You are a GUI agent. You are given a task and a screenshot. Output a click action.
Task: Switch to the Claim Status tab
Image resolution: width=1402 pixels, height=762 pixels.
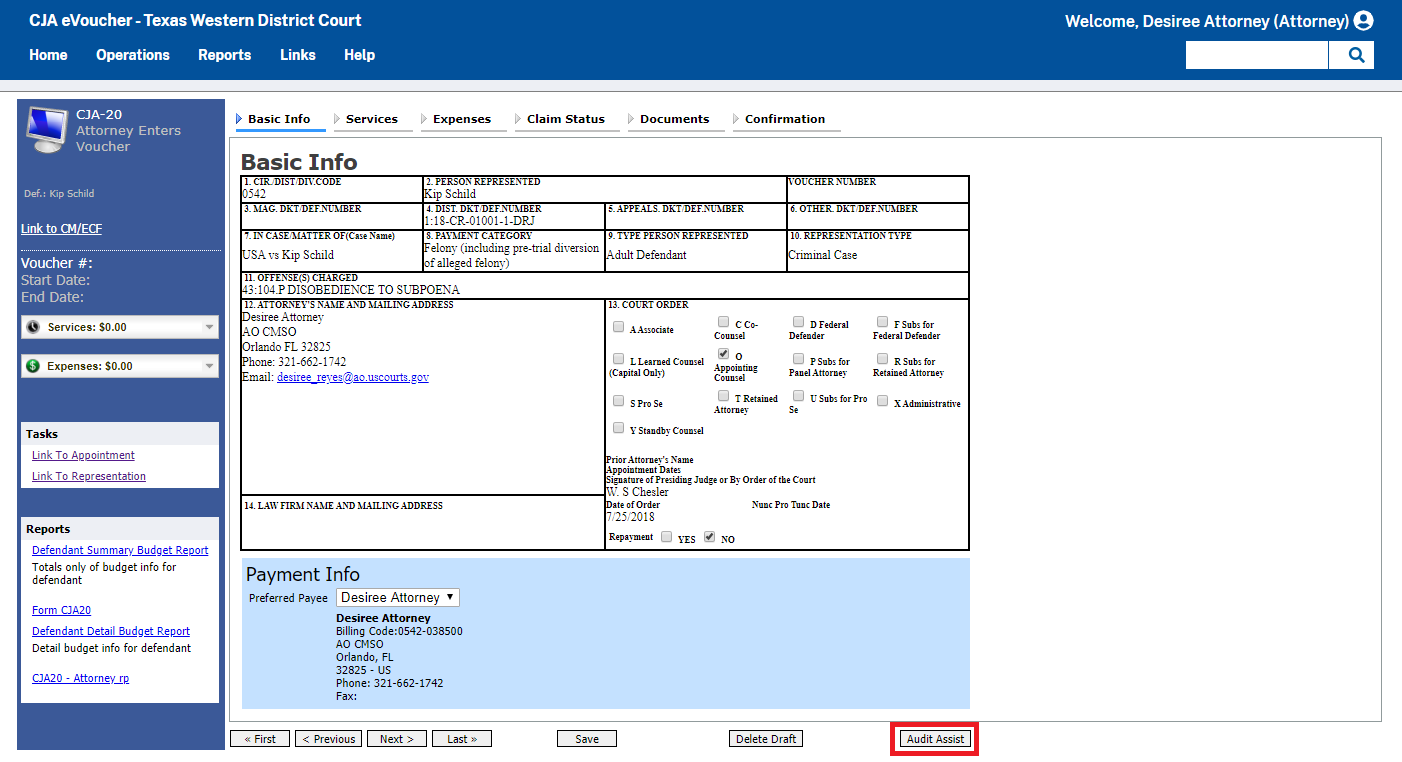565,118
